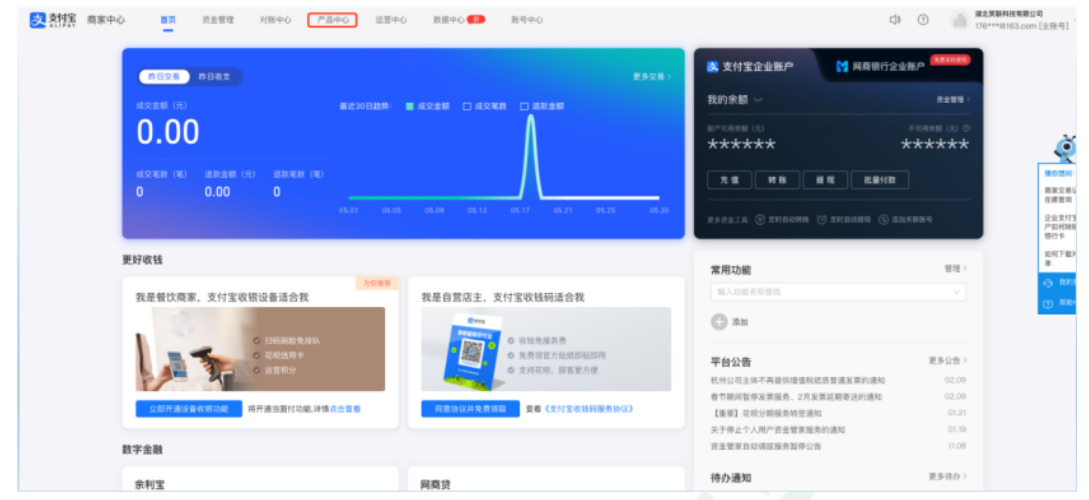Click 同意协议并免费领取 button
This screenshot has height=500, width=1089.
[x=470, y=409]
